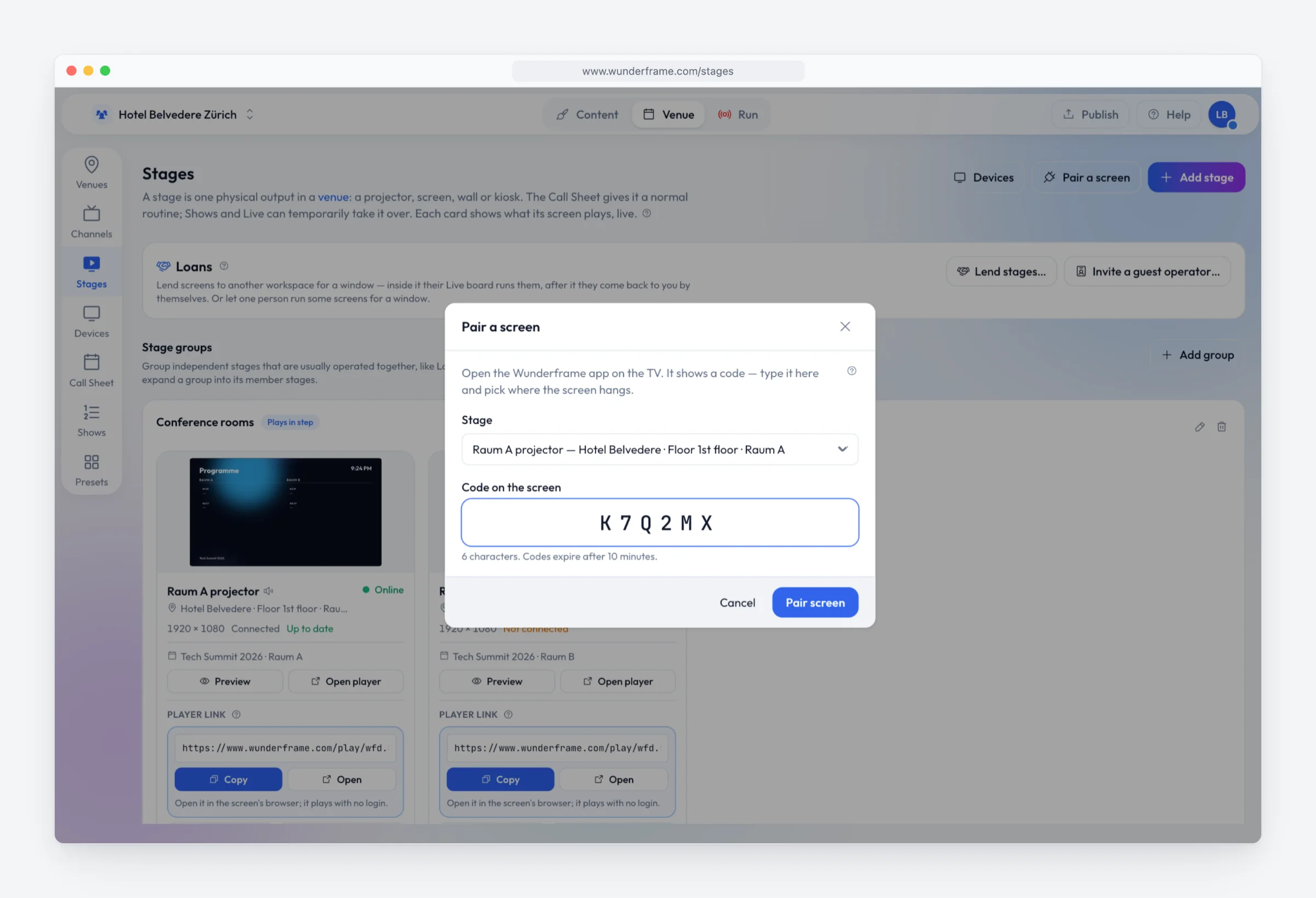Open the Raum B player link
Screen dimensions: 1316x898
click(x=614, y=780)
